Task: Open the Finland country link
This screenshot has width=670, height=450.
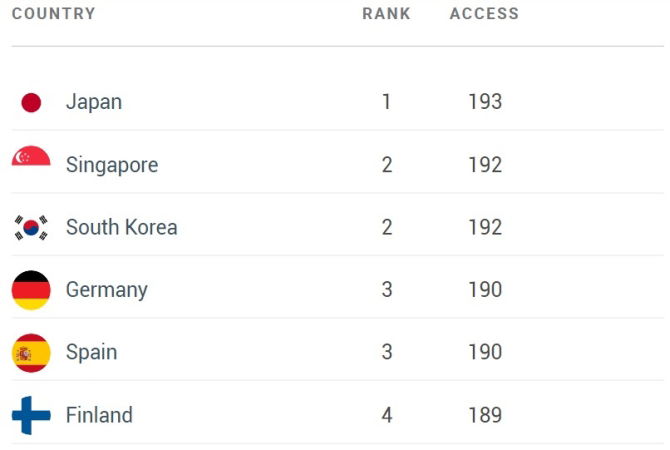Action: pos(99,415)
